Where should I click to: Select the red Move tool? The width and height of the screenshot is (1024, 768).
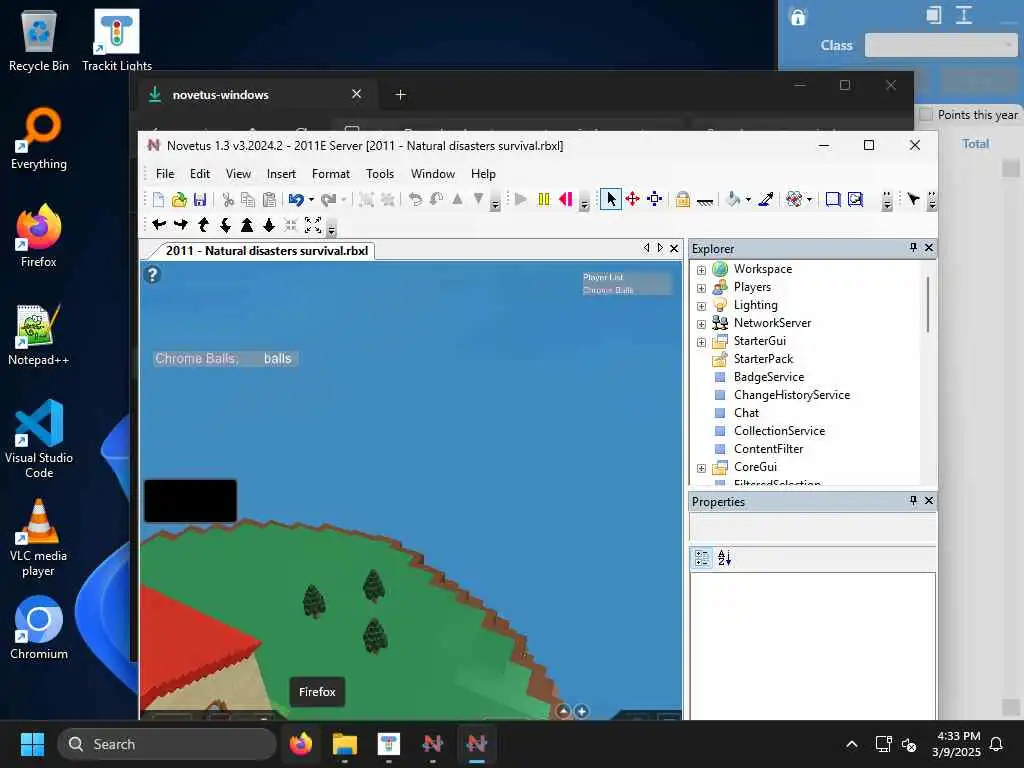click(x=632, y=199)
